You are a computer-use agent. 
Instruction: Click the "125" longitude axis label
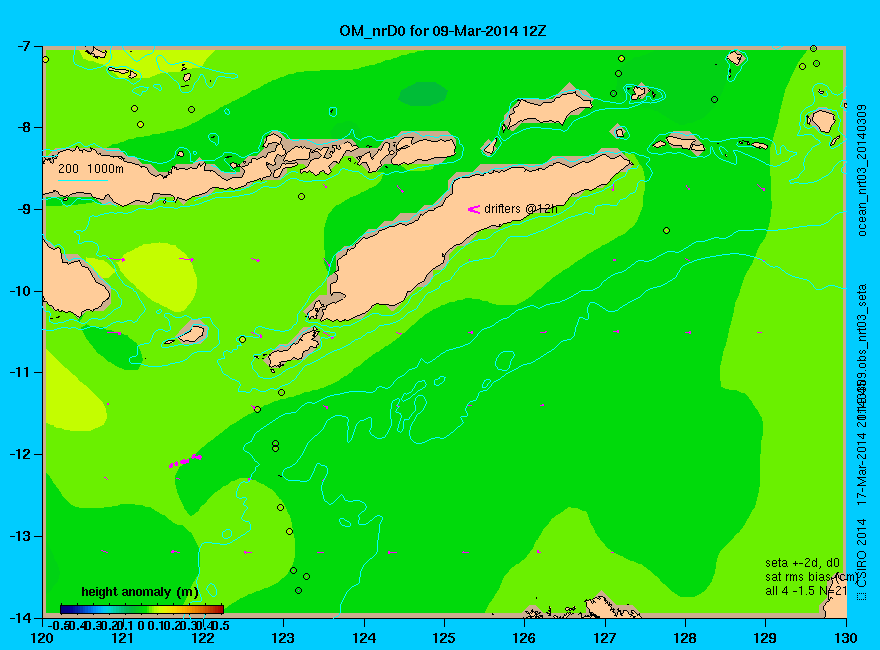pos(444,638)
